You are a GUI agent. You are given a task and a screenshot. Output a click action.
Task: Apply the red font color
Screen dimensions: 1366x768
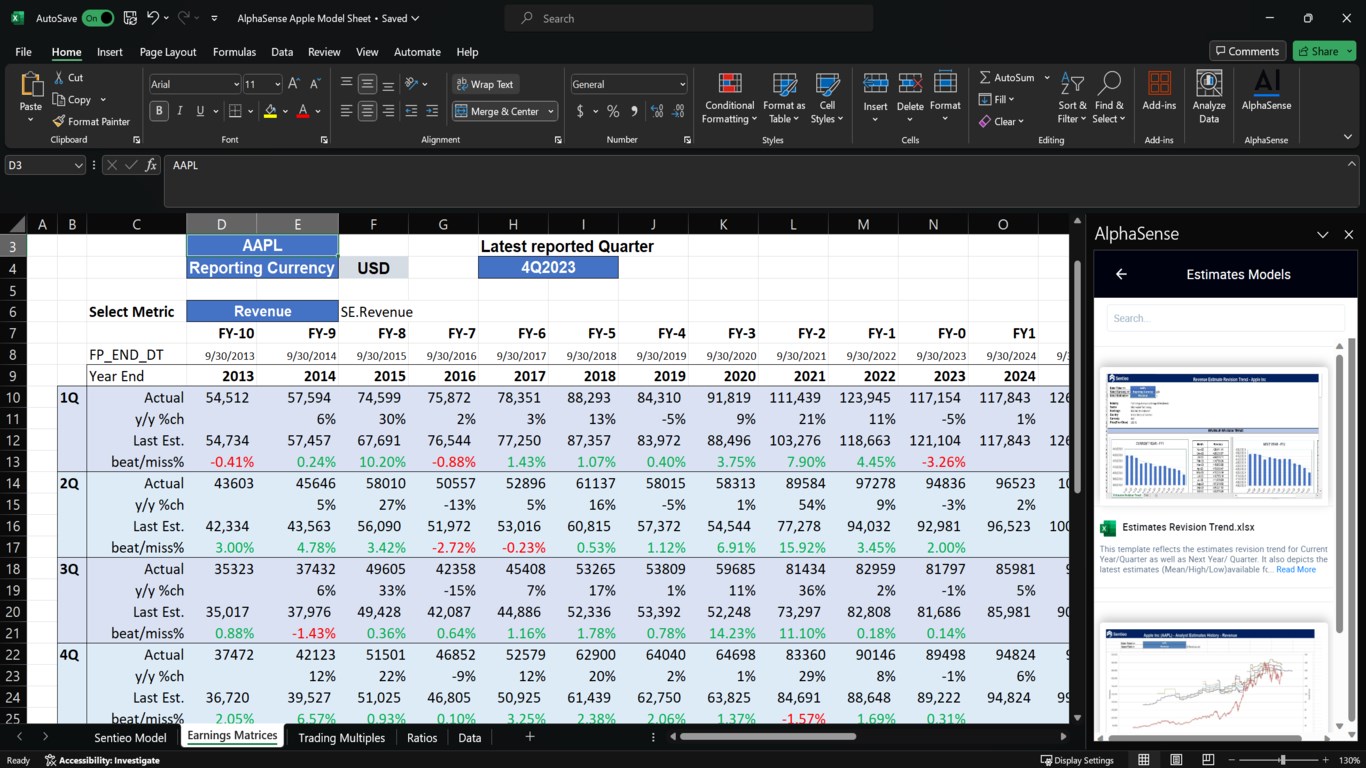(303, 111)
